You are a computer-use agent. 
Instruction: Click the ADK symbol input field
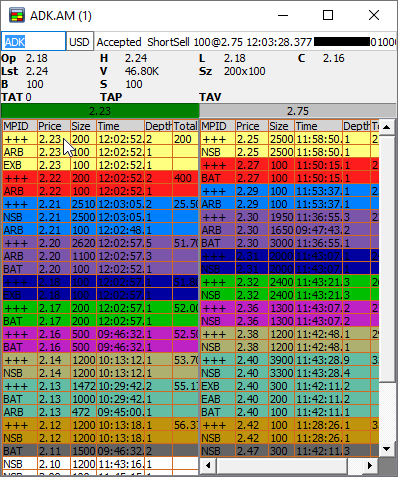pos(33,41)
